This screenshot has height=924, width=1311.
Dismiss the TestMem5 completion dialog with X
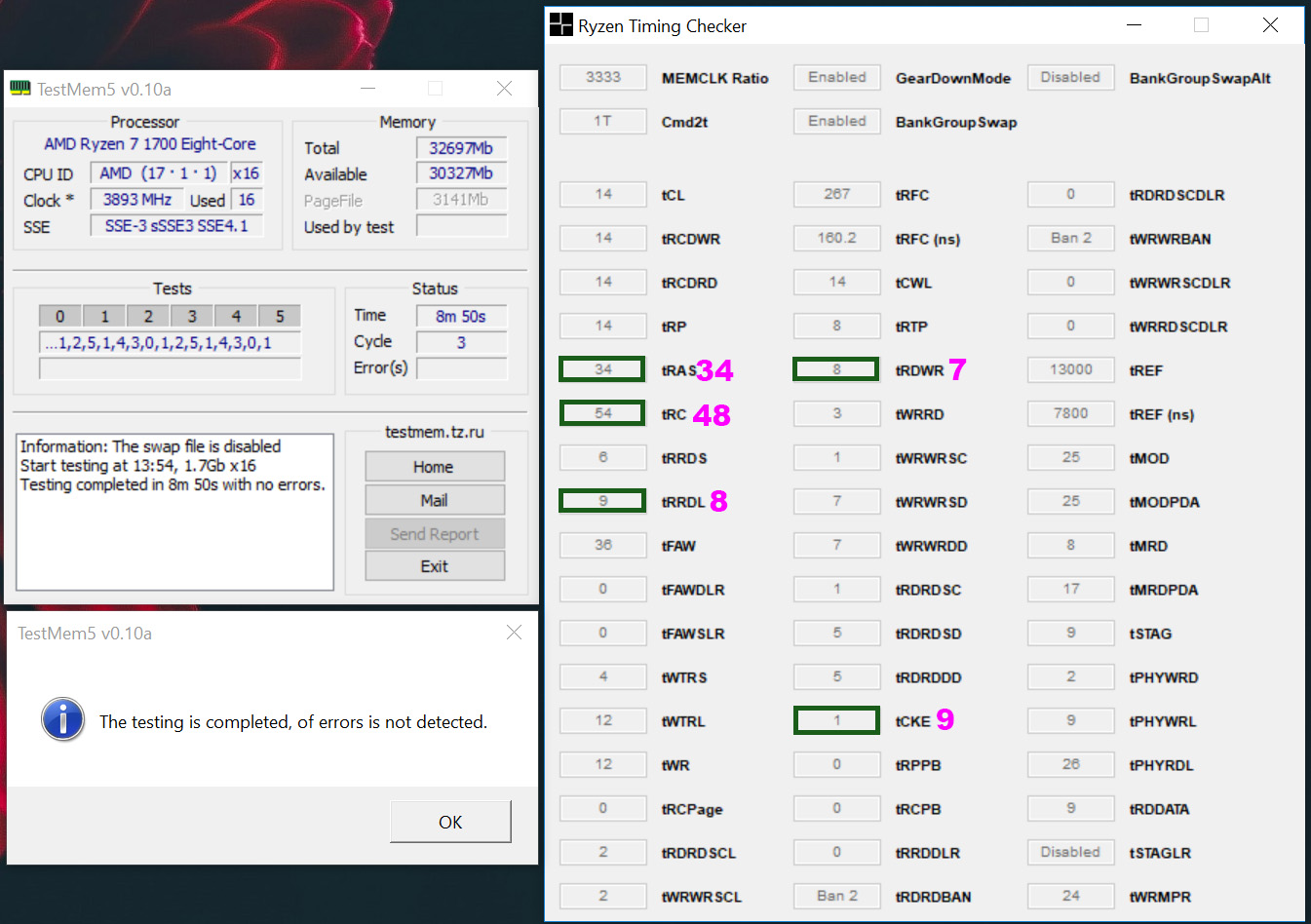[x=515, y=633]
